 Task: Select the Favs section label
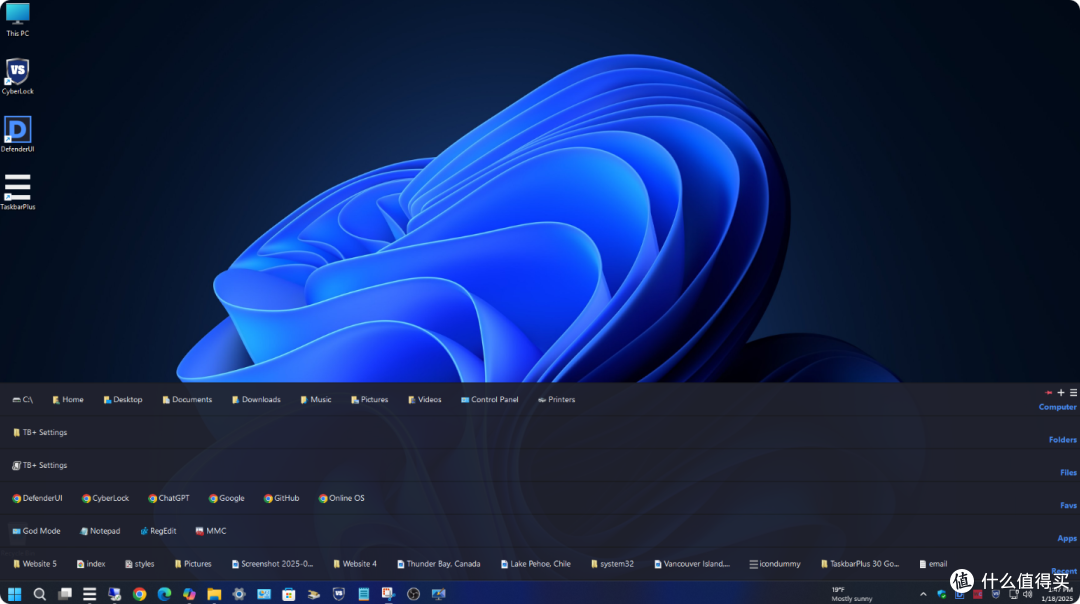pos(1068,506)
